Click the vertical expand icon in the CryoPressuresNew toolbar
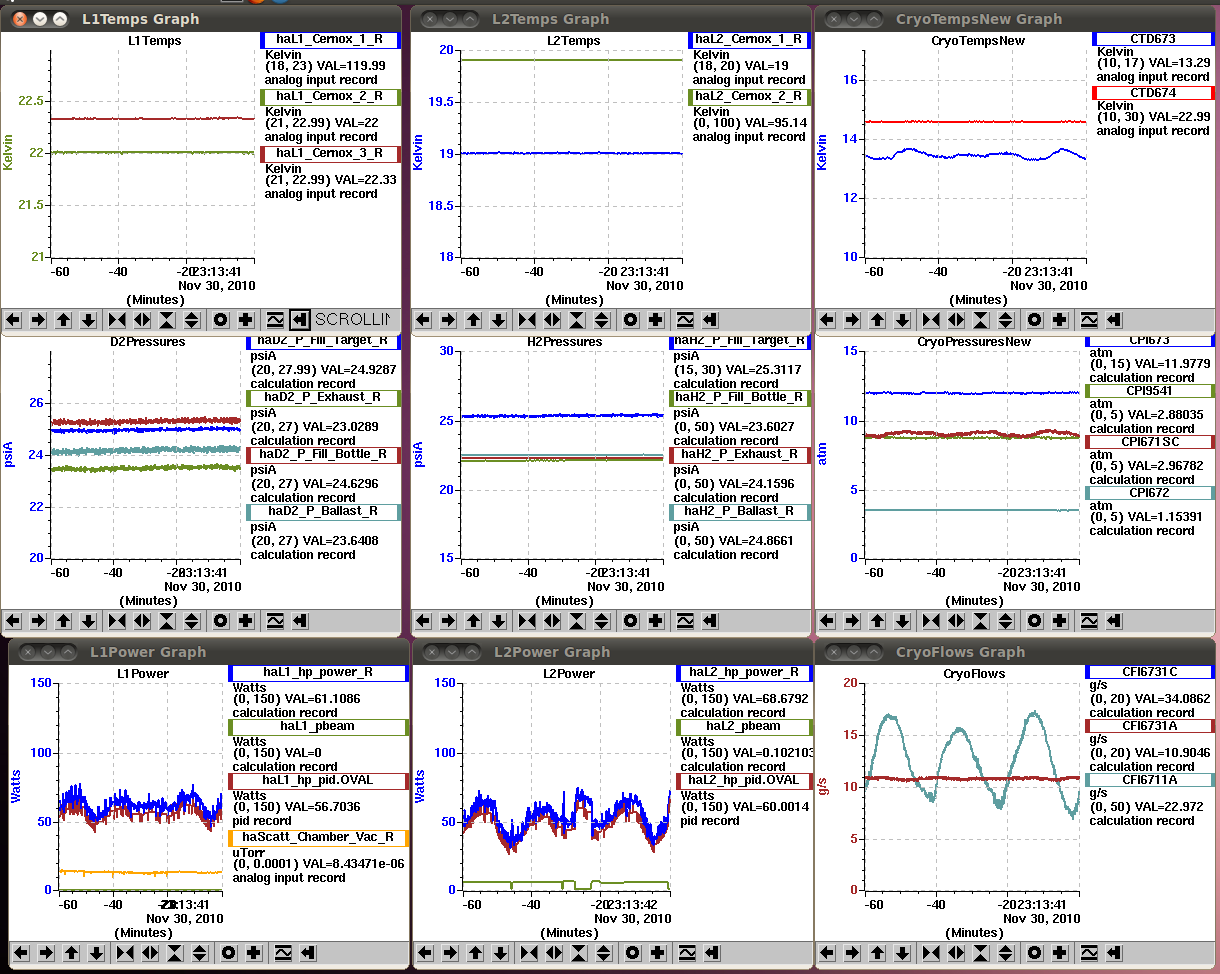 pyautogui.click(x=1006, y=621)
